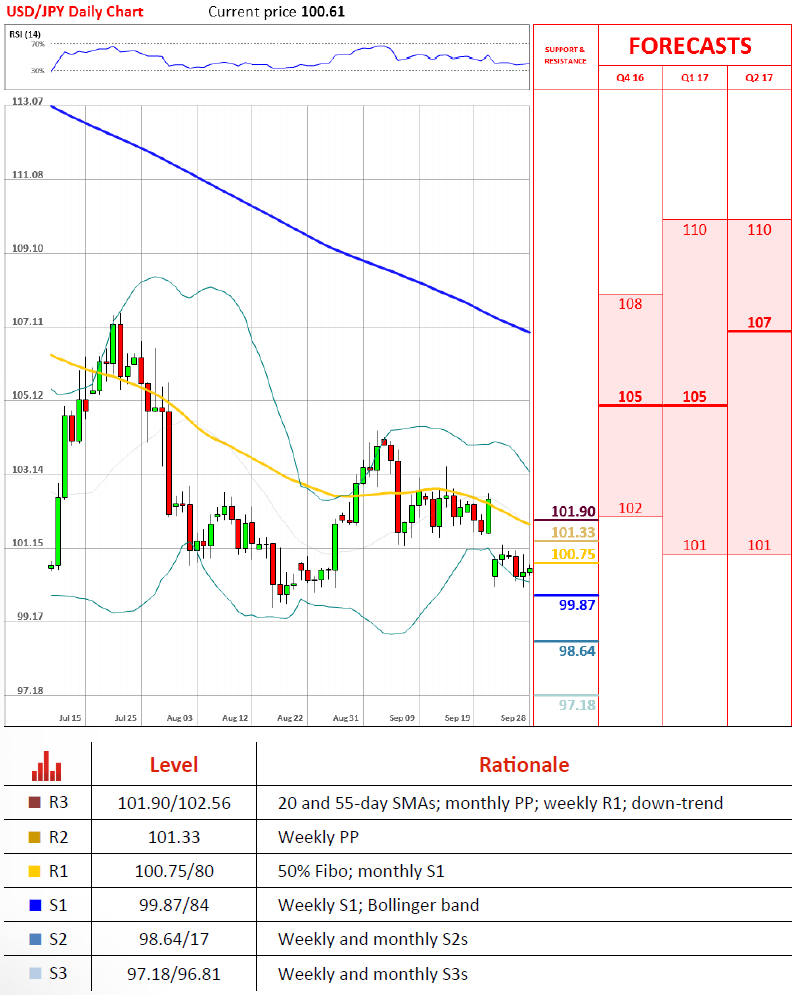Screen dimensions: 800x995
Task: Click the 99.87/84 level cell
Action: click(x=174, y=905)
